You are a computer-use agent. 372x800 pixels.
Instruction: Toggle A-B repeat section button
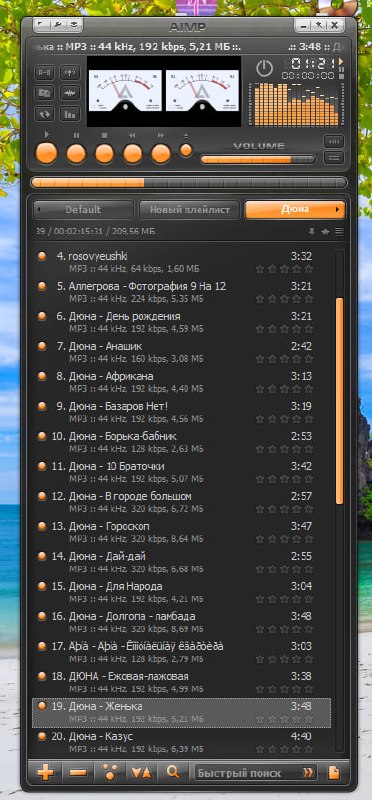(x=44, y=72)
